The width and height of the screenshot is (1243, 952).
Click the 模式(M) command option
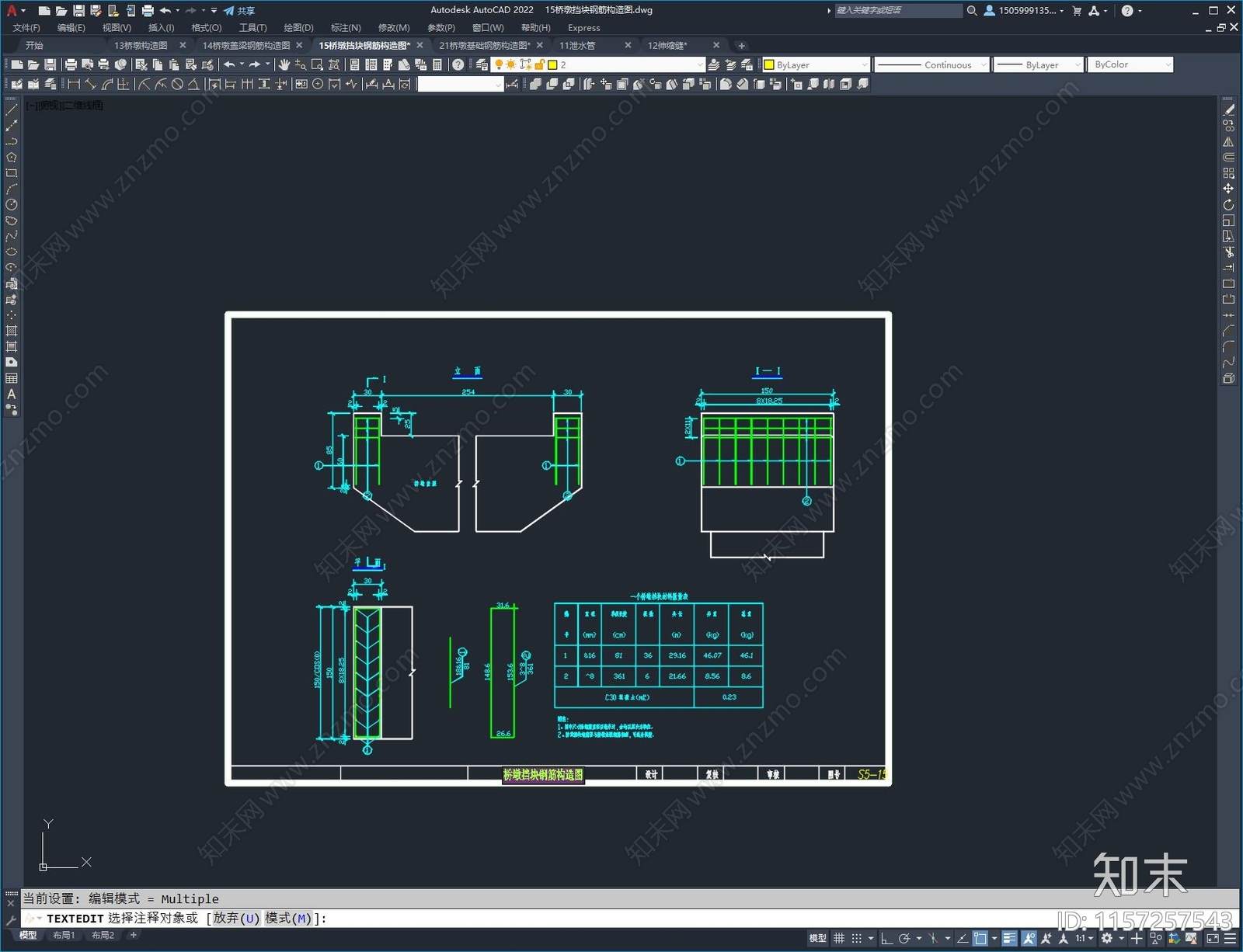pyautogui.click(x=288, y=919)
